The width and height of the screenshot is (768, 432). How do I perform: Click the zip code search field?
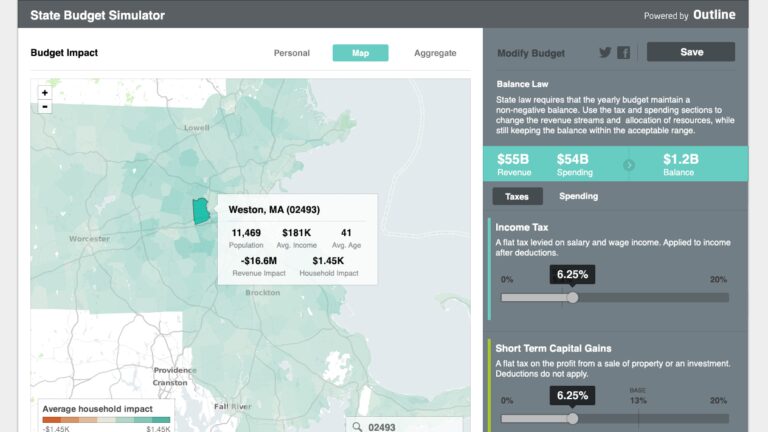click(412, 426)
